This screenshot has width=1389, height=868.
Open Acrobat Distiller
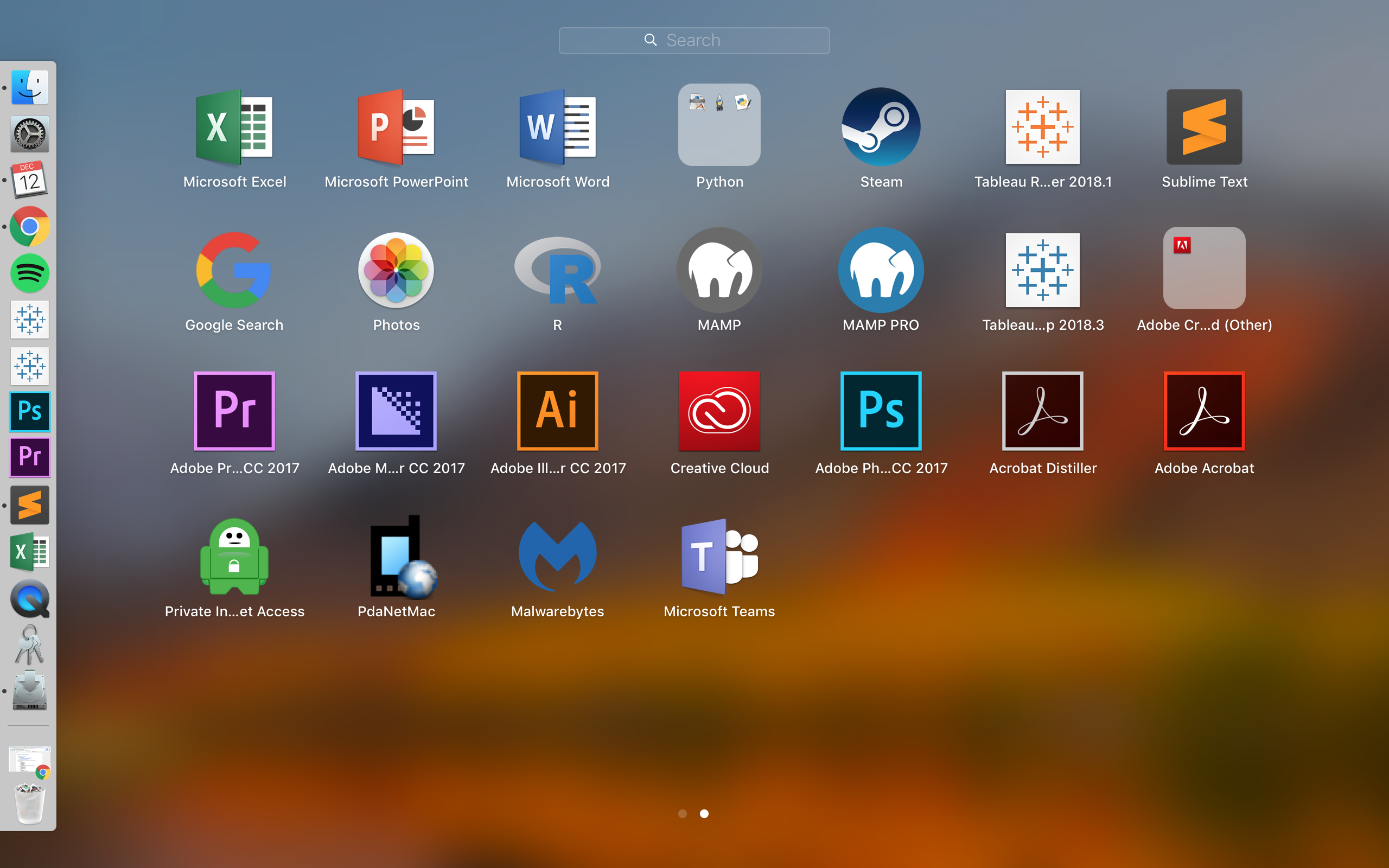[x=1043, y=411]
